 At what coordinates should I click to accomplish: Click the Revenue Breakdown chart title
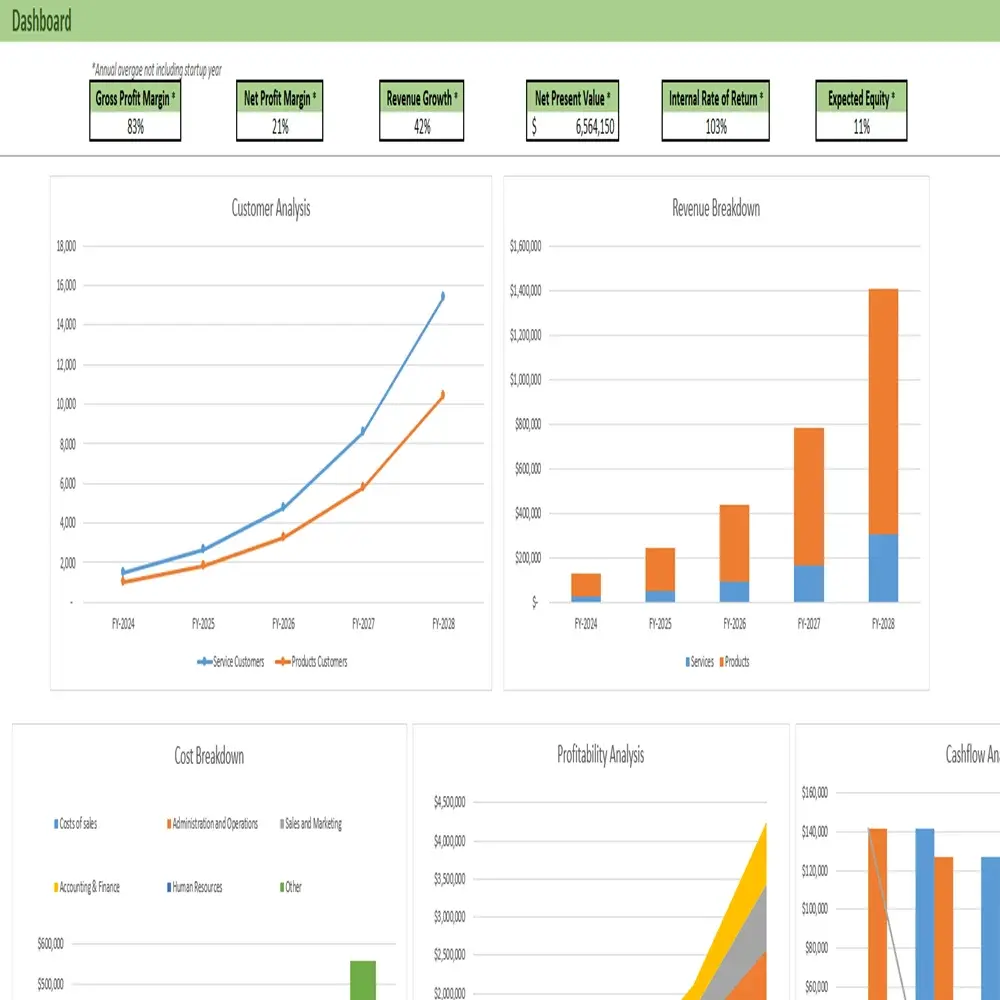[716, 209]
